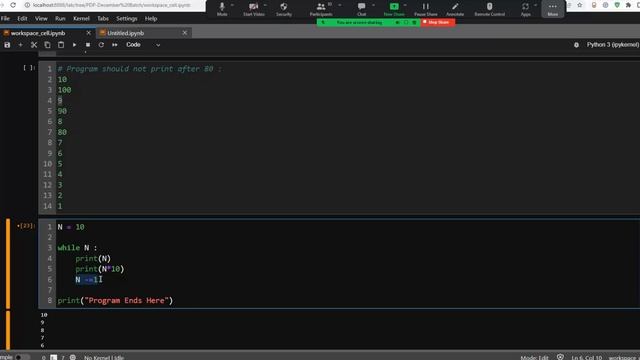Click the print("Program Ends Here") line
640x360 pixels.
pyautogui.click(x=115, y=300)
